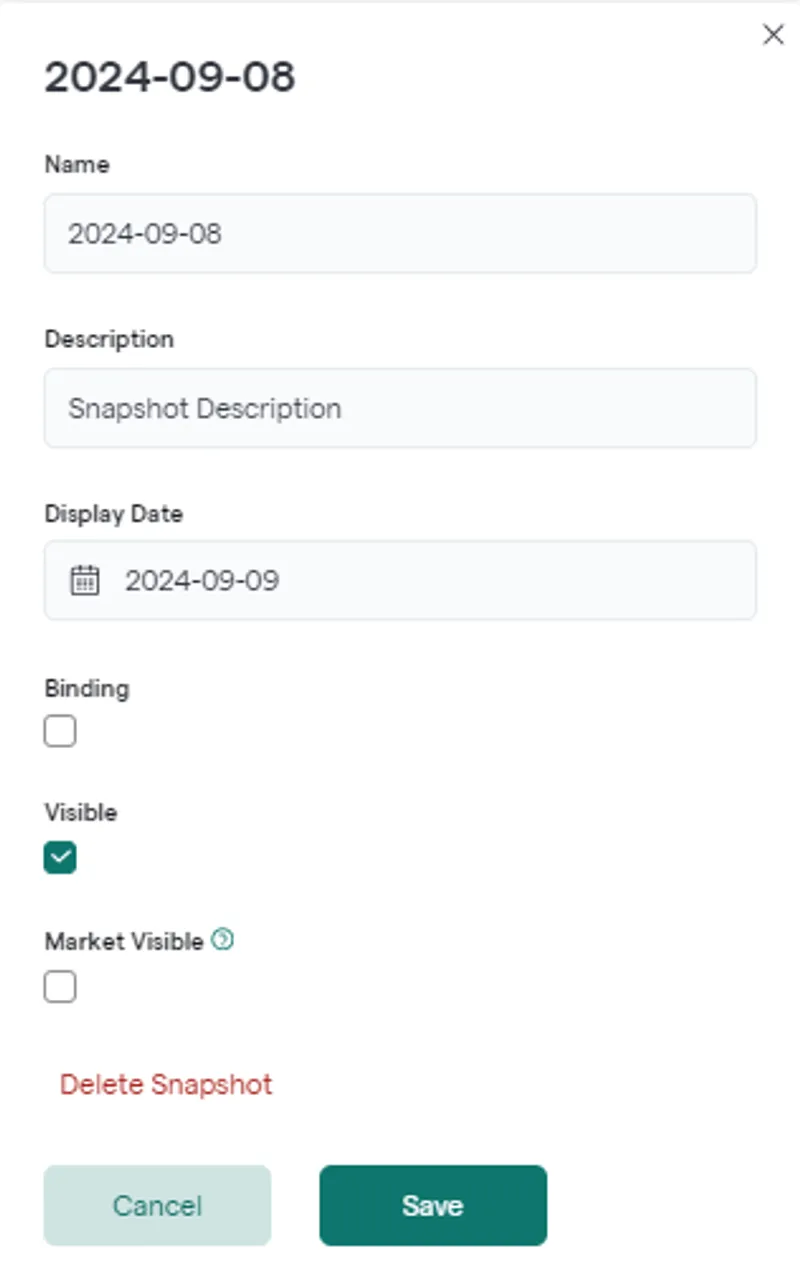Click the Description label text

coord(109,339)
